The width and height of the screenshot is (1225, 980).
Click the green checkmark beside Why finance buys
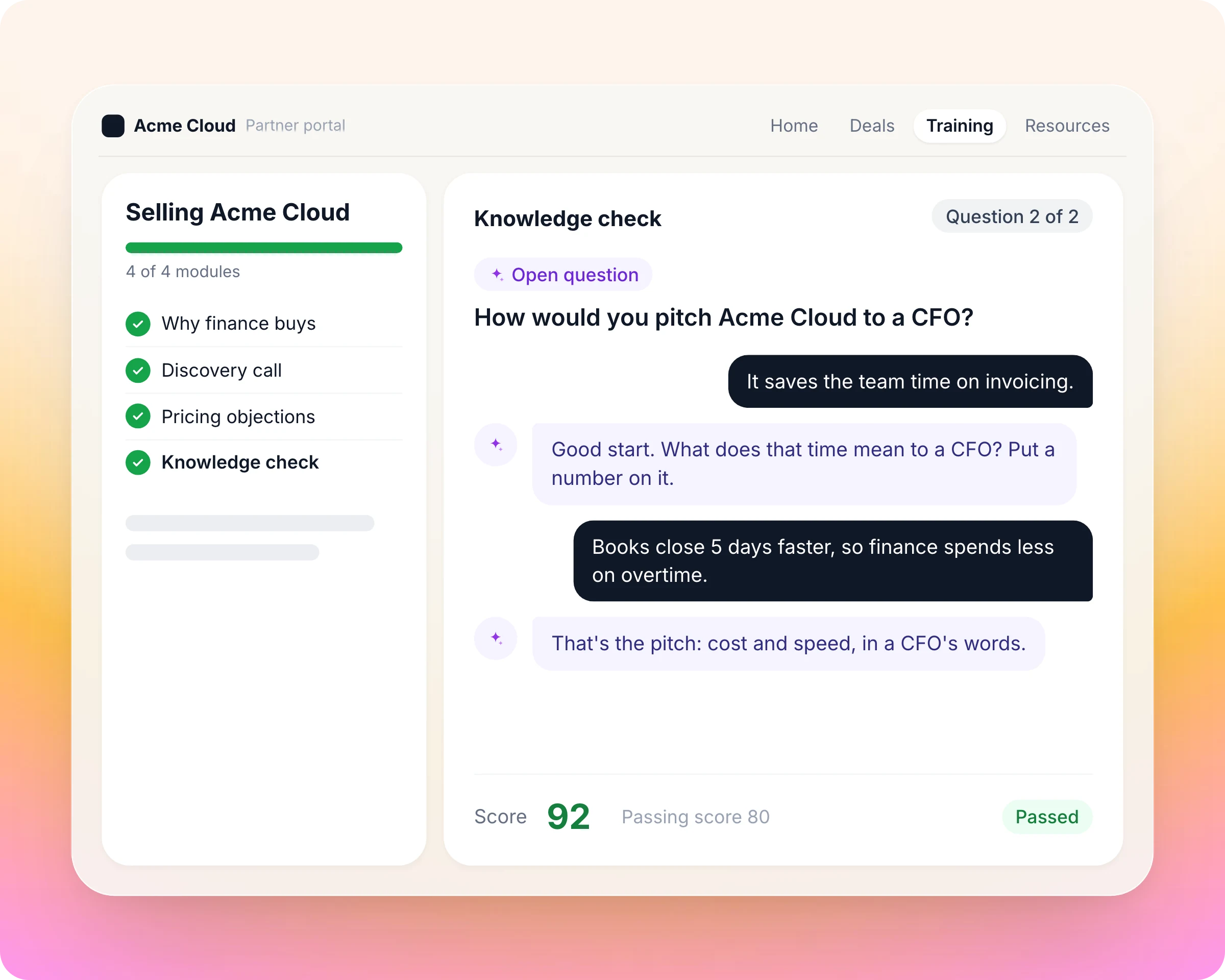(138, 324)
